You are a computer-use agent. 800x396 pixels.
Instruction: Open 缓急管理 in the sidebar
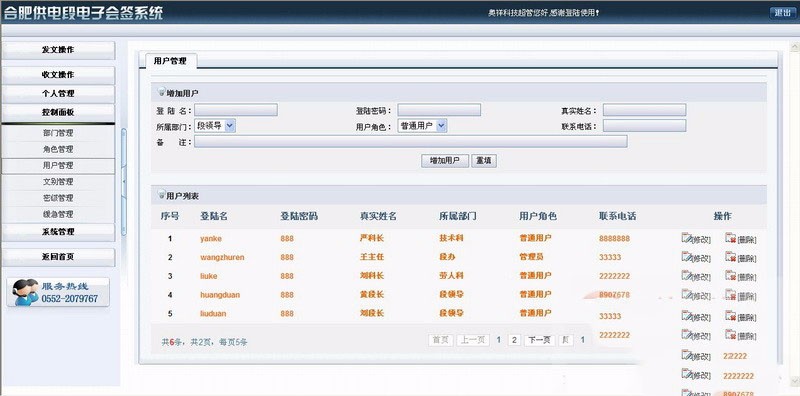[x=58, y=214]
